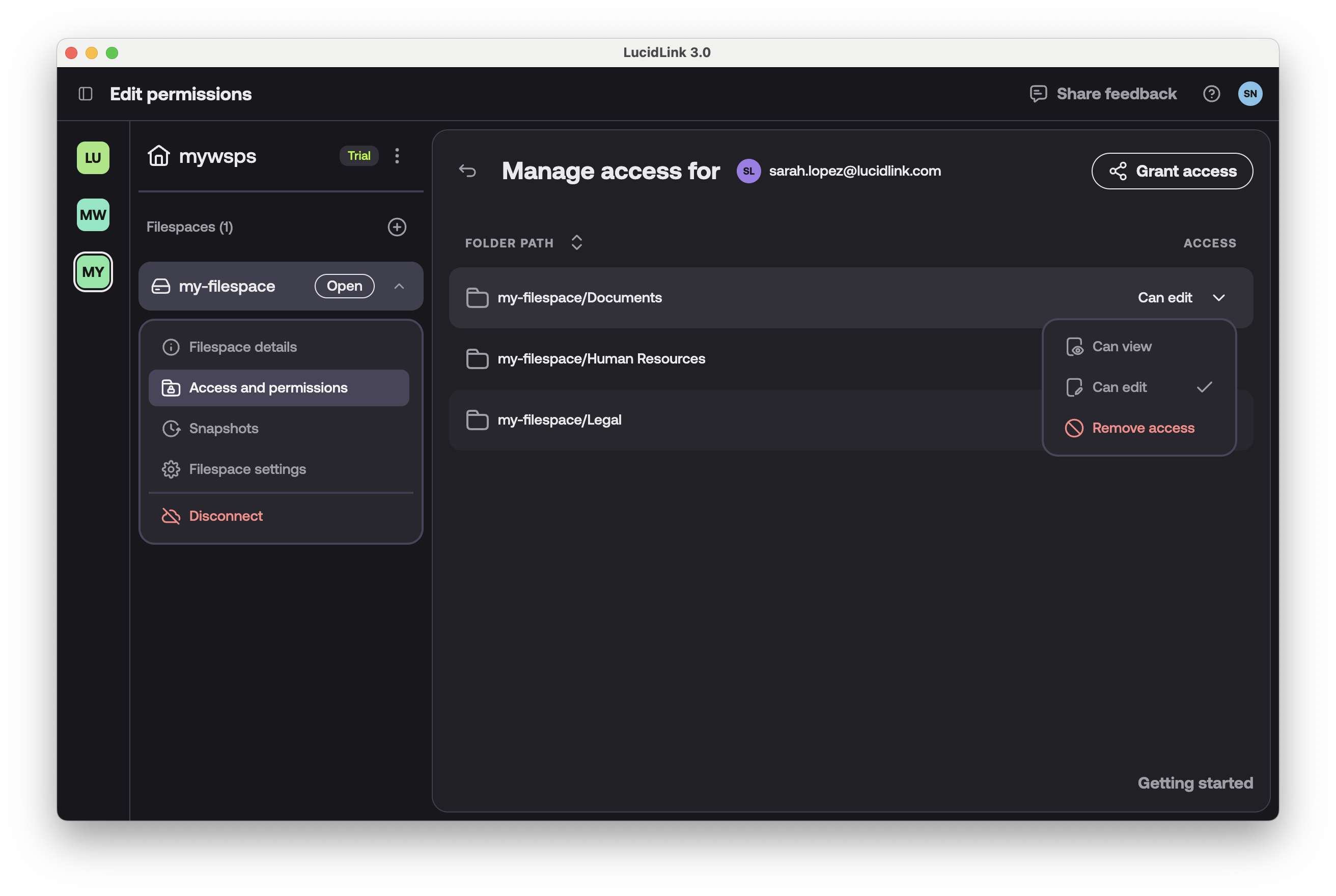This screenshot has width=1336, height=896.
Task: Click the SL user avatar
Action: (748, 171)
